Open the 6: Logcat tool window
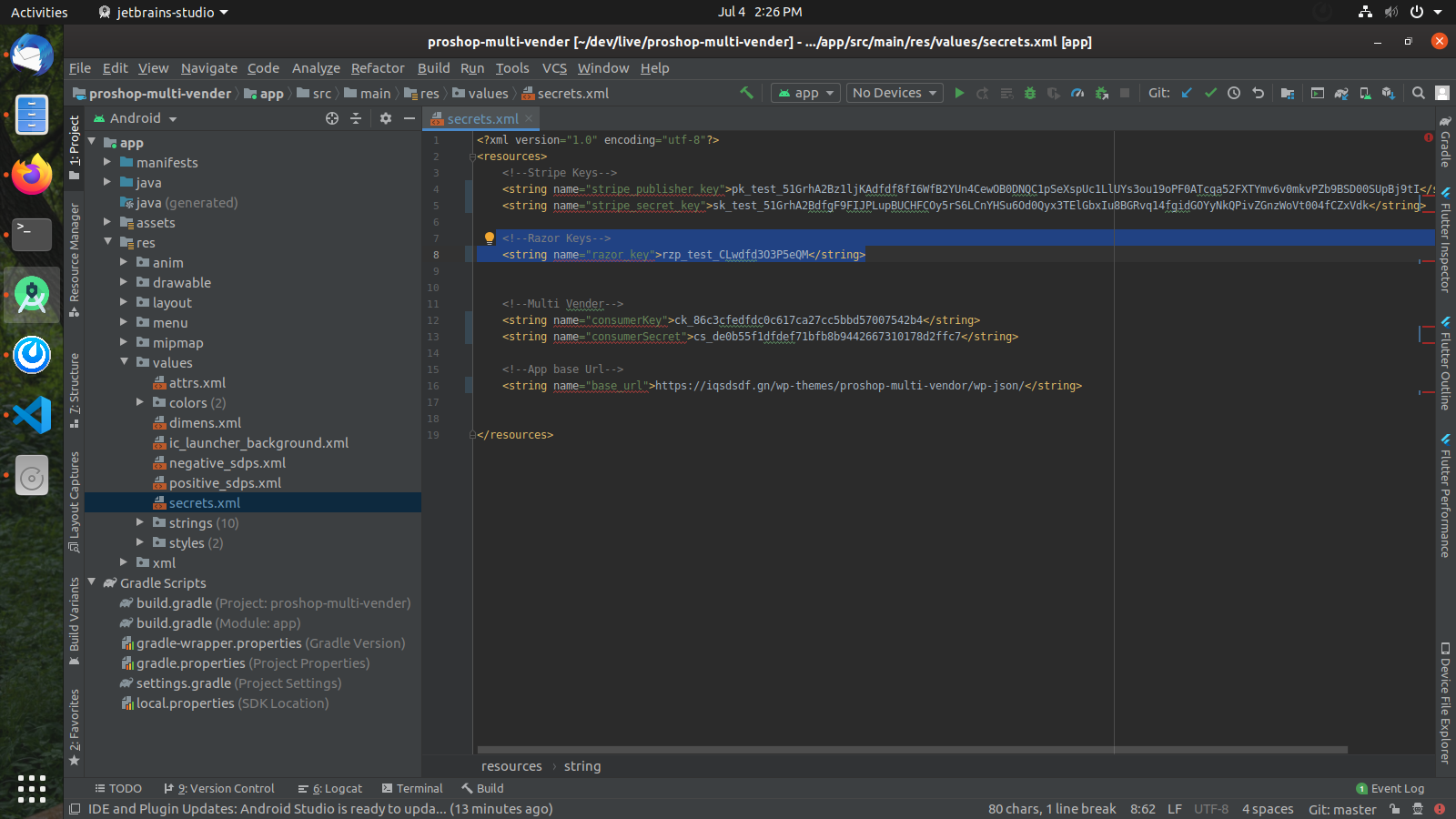 pyautogui.click(x=329, y=789)
